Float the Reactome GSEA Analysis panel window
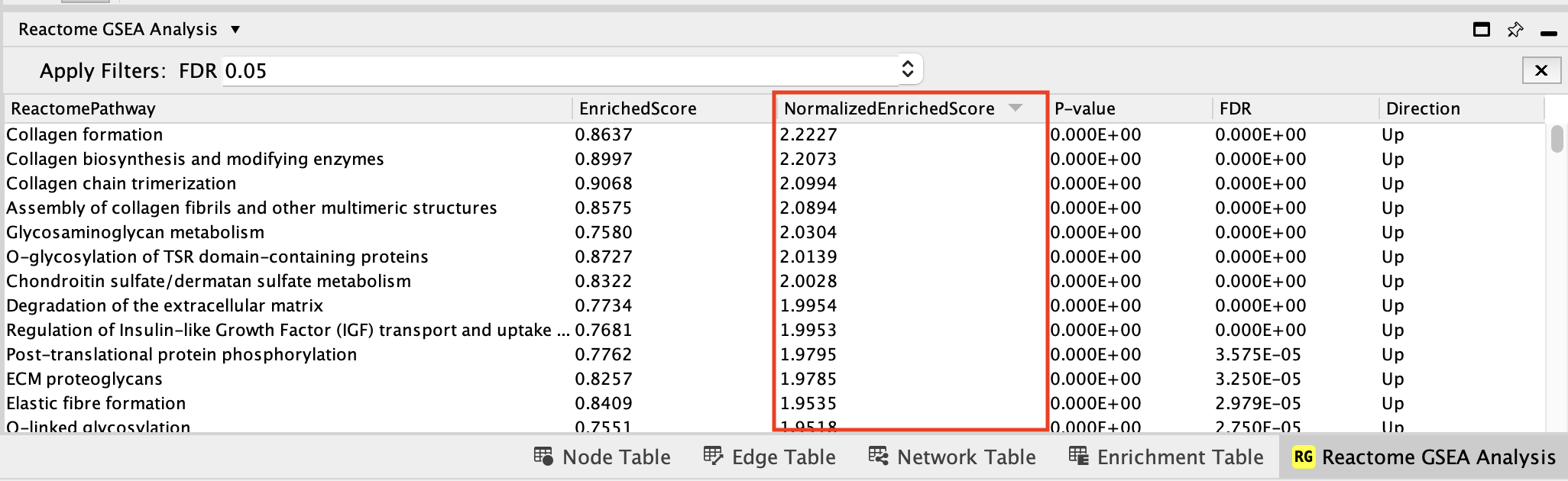The width and height of the screenshot is (1568, 481). tap(1481, 30)
